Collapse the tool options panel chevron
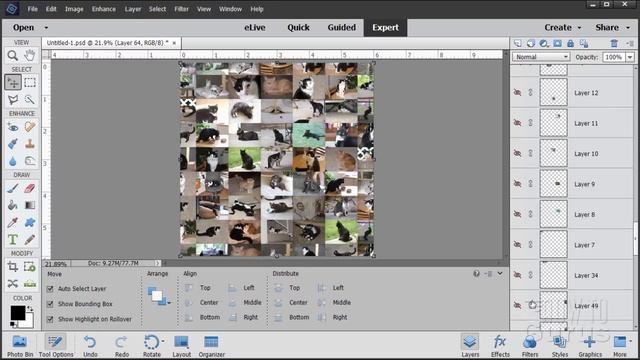 (x=500, y=273)
